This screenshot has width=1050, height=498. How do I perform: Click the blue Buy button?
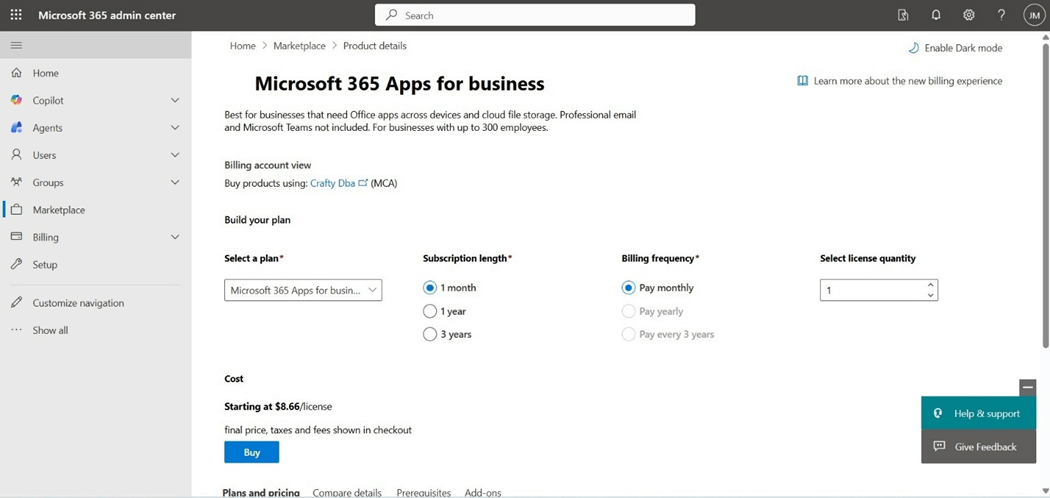251,452
